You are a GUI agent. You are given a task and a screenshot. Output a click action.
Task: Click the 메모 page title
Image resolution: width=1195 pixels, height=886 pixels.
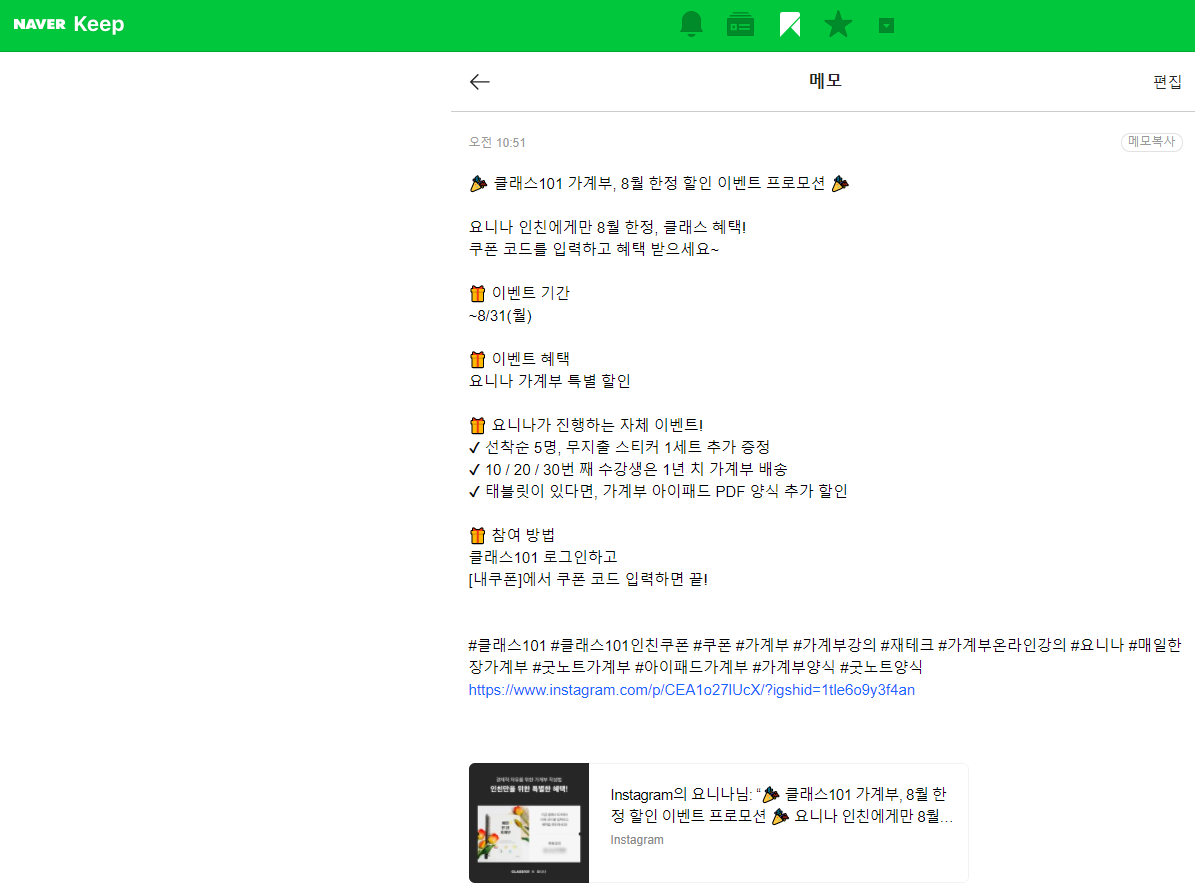825,81
